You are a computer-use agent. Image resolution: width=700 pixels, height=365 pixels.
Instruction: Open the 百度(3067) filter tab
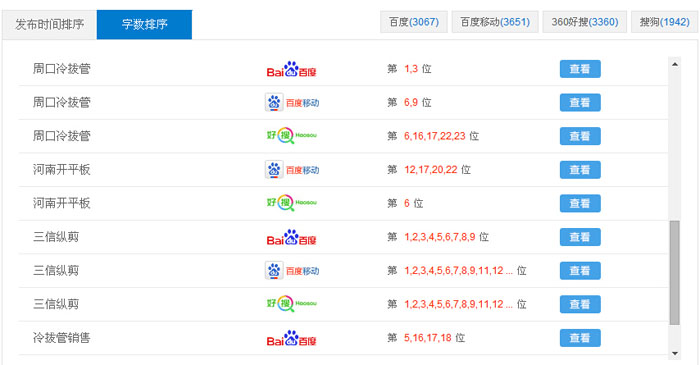(x=414, y=22)
